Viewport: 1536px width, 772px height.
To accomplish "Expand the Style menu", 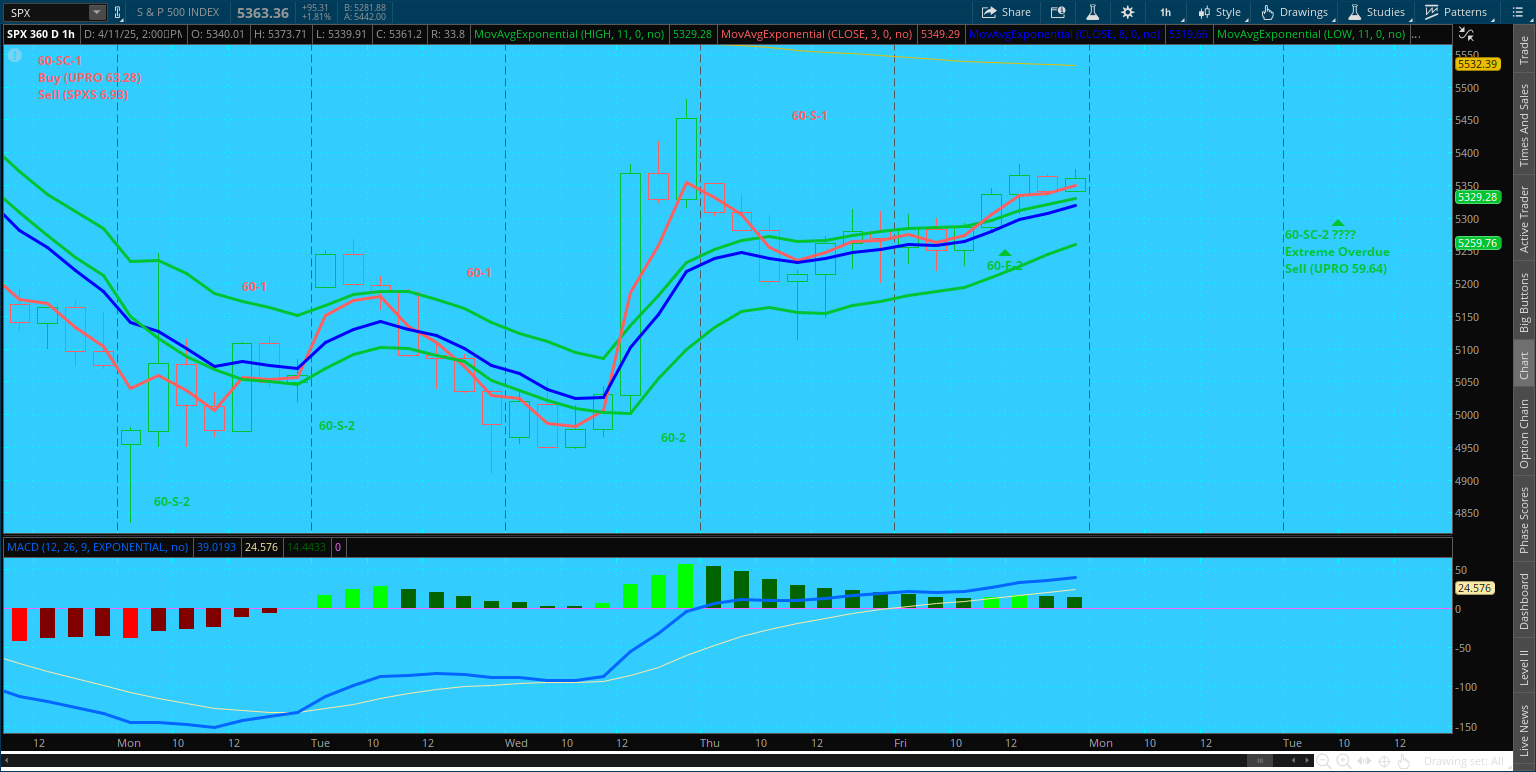I will pos(1219,12).
